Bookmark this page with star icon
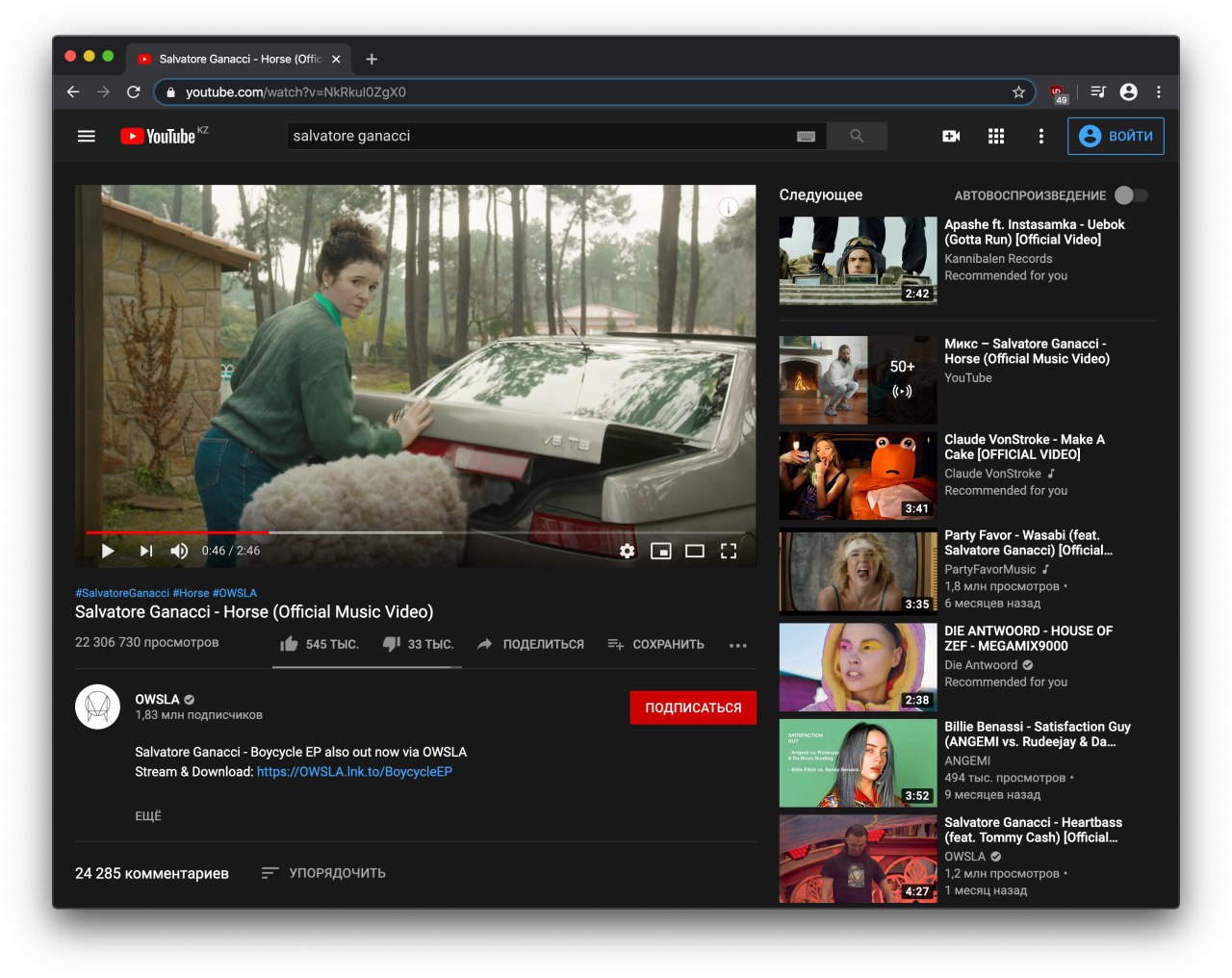This screenshot has height=978, width=1232. (1018, 91)
